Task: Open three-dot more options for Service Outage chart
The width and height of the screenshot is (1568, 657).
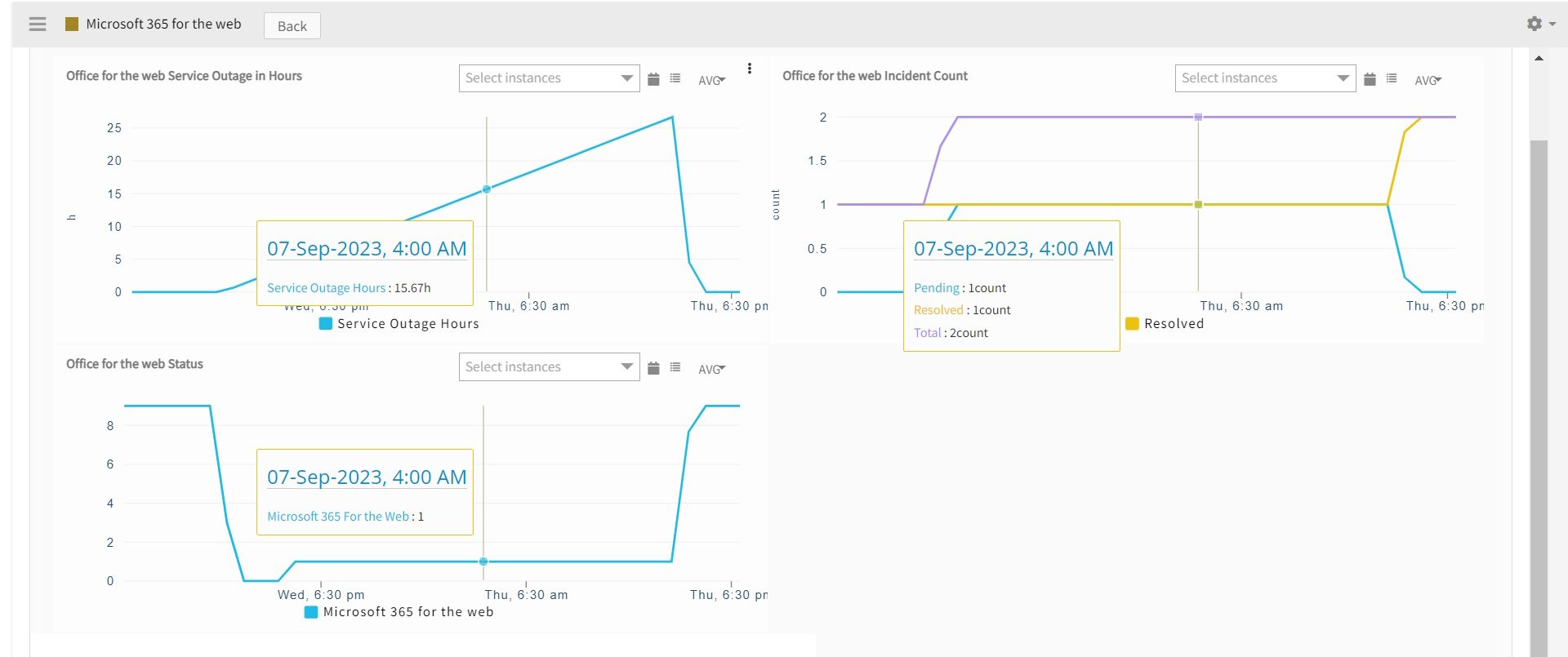Action: coord(750,69)
